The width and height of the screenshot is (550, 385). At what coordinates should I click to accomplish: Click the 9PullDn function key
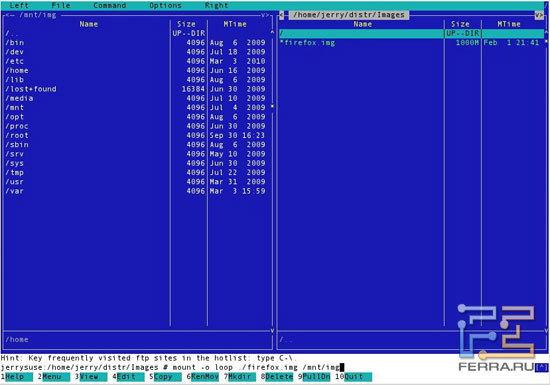coord(314,377)
